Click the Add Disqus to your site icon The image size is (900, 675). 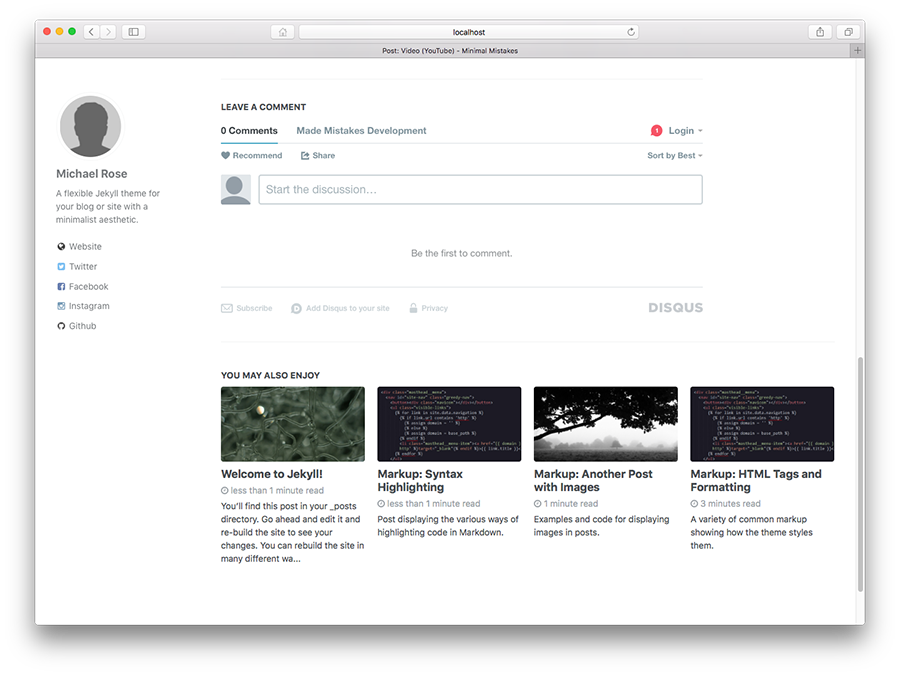[296, 308]
